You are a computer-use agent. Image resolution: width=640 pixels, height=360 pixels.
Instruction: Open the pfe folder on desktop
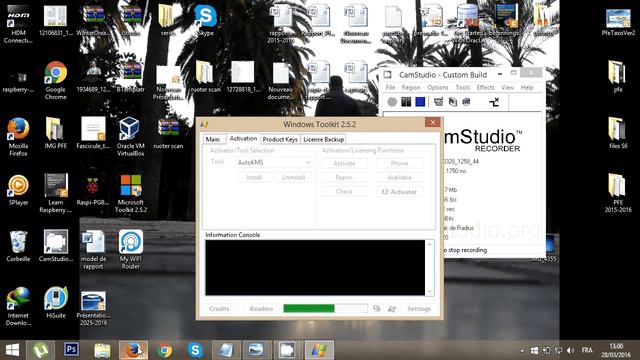pos(618,76)
